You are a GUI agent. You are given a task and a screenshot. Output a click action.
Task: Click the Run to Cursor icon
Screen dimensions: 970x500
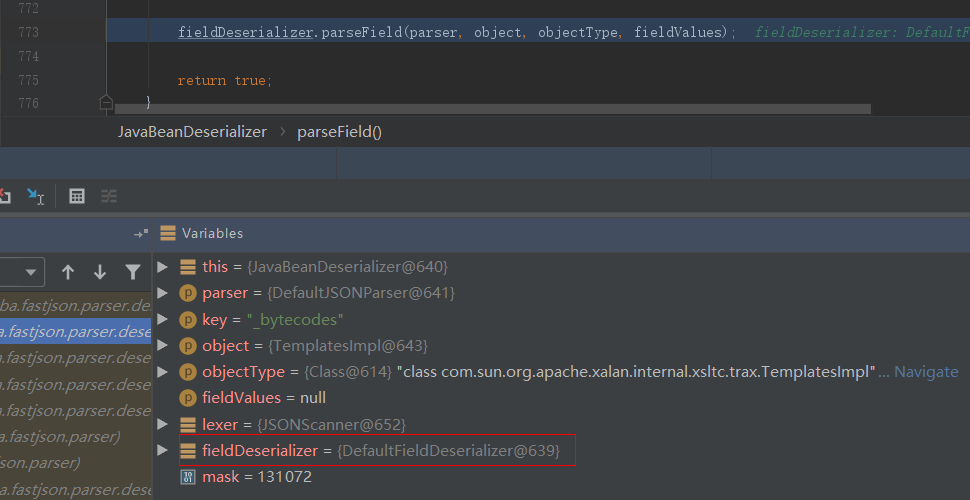pos(35,196)
